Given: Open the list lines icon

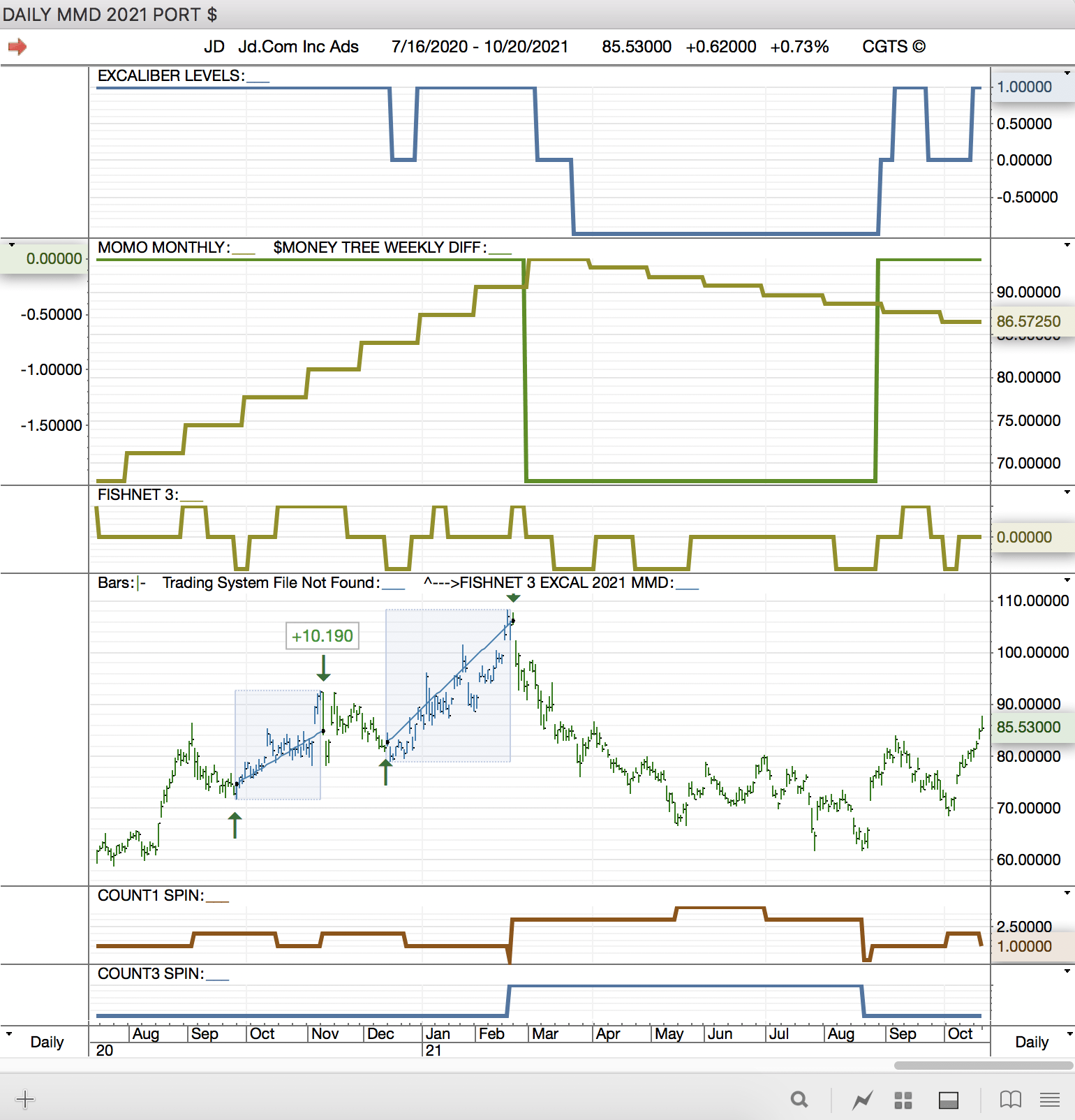Looking at the screenshot, I should coord(1050,1100).
